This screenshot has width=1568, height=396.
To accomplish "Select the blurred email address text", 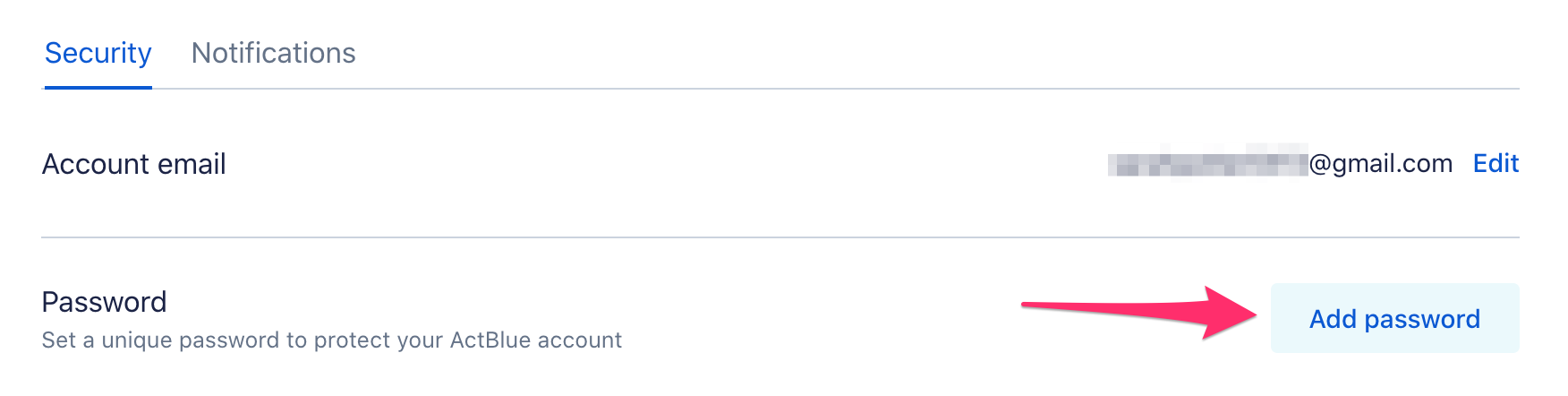I will coord(1207,163).
